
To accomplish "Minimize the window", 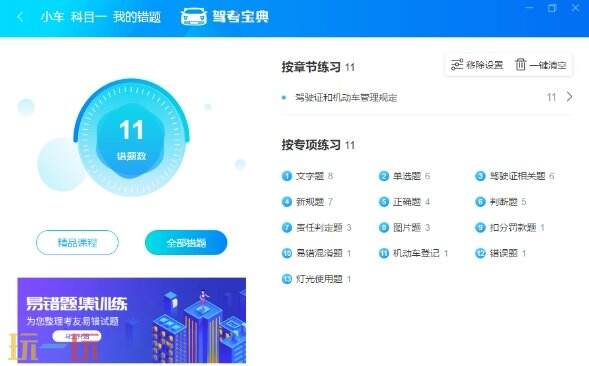I will [529, 8].
